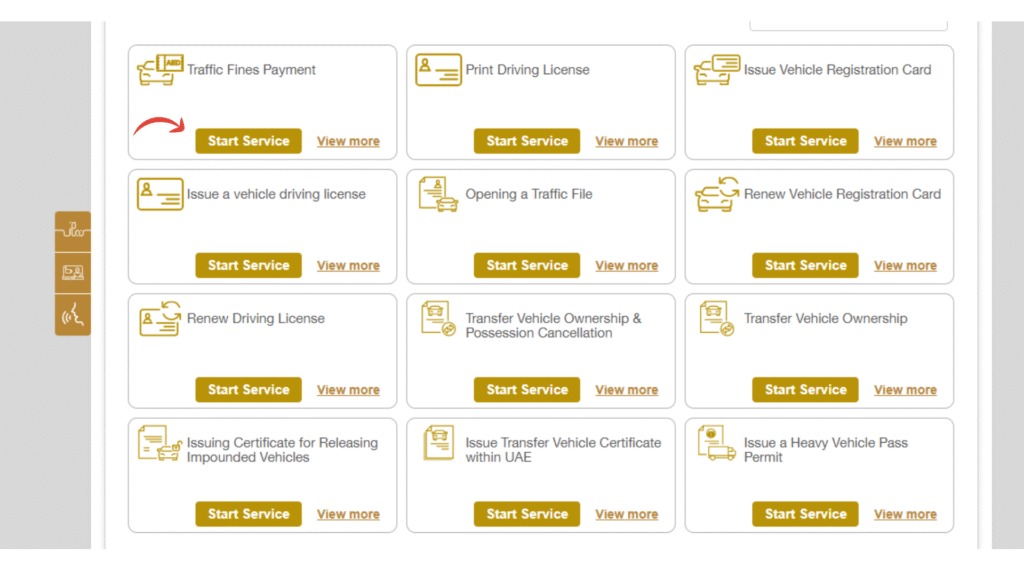Screen dimensions: 1024x576
Task: Click the Print Driving License card icon
Action: pyautogui.click(x=438, y=70)
